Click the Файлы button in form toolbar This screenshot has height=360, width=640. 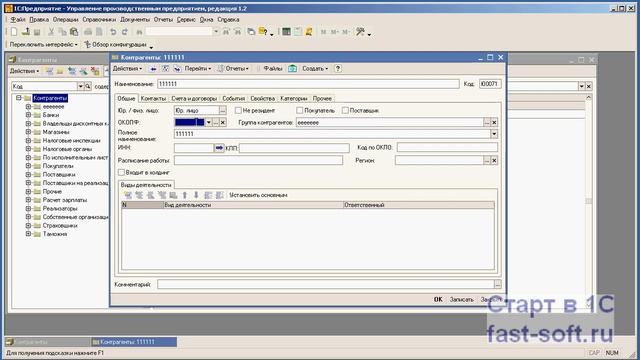pos(272,69)
